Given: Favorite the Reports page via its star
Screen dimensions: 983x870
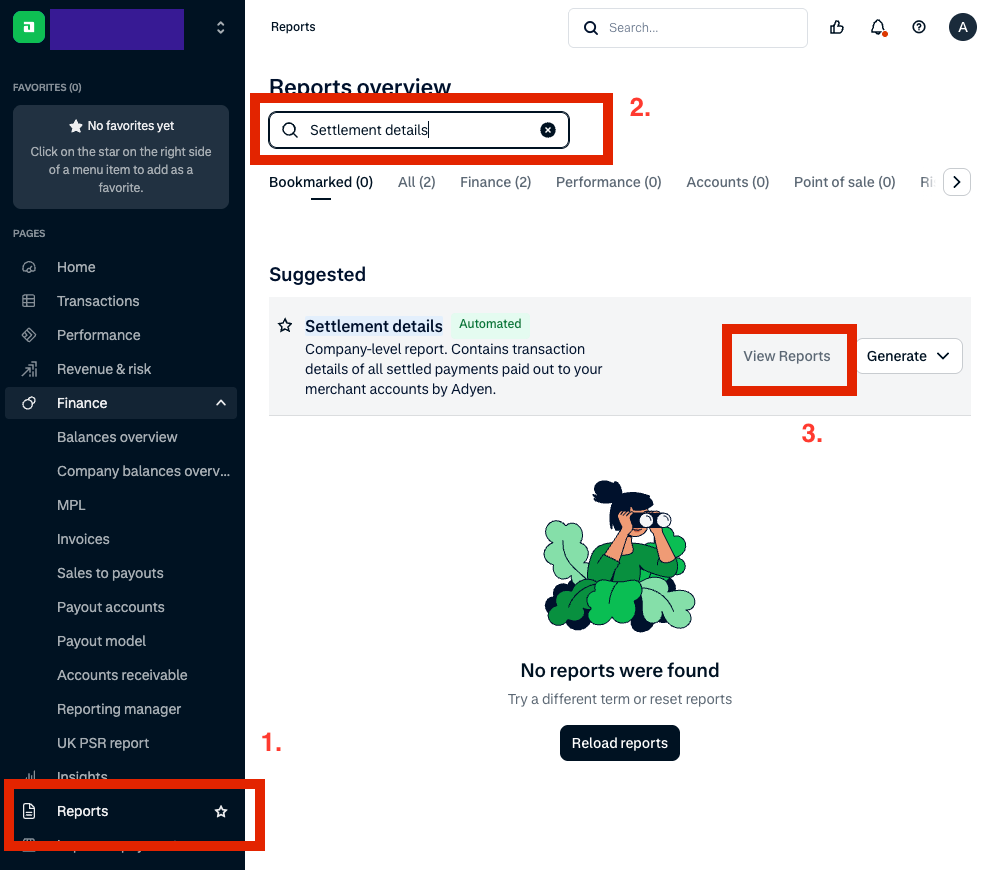Looking at the screenshot, I should pos(221,812).
